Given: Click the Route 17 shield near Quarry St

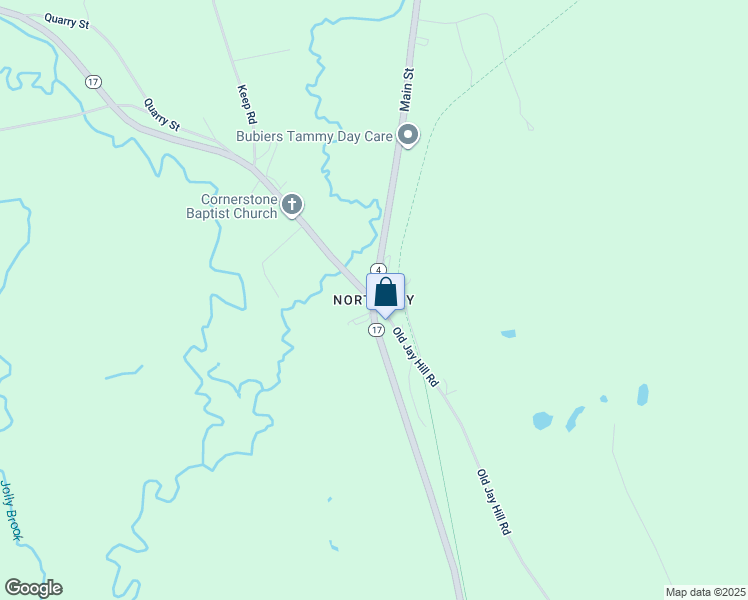Looking at the screenshot, I should [94, 82].
